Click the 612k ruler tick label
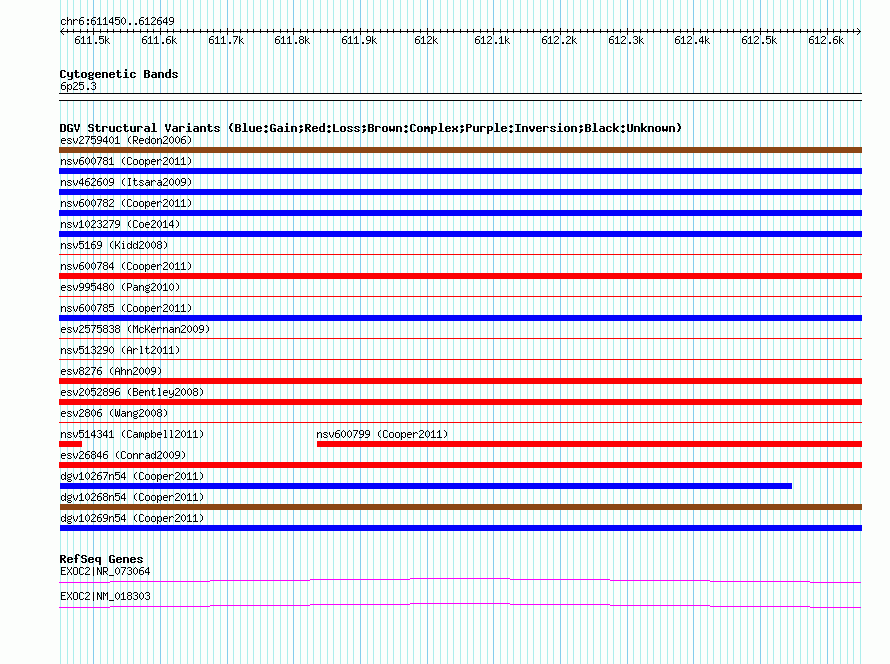This screenshot has width=890, height=664. 426,40
